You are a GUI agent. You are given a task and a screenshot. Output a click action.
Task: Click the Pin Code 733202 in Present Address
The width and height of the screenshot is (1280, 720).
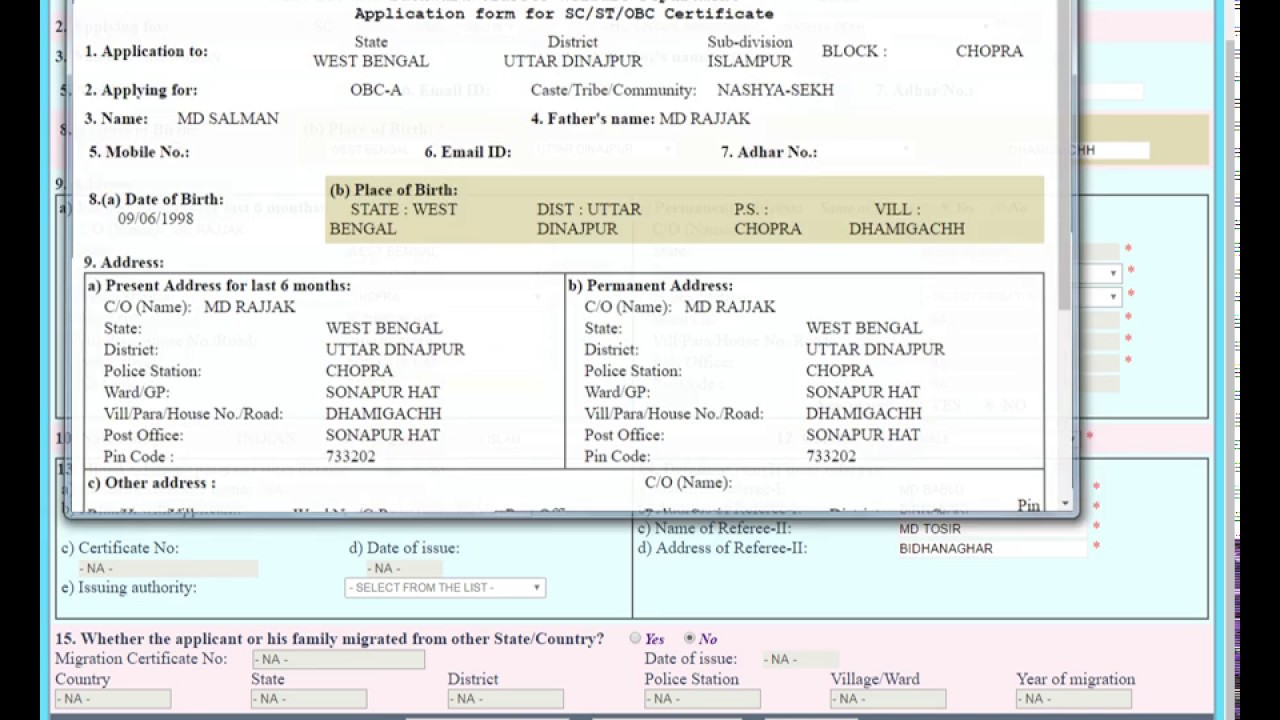click(351, 456)
